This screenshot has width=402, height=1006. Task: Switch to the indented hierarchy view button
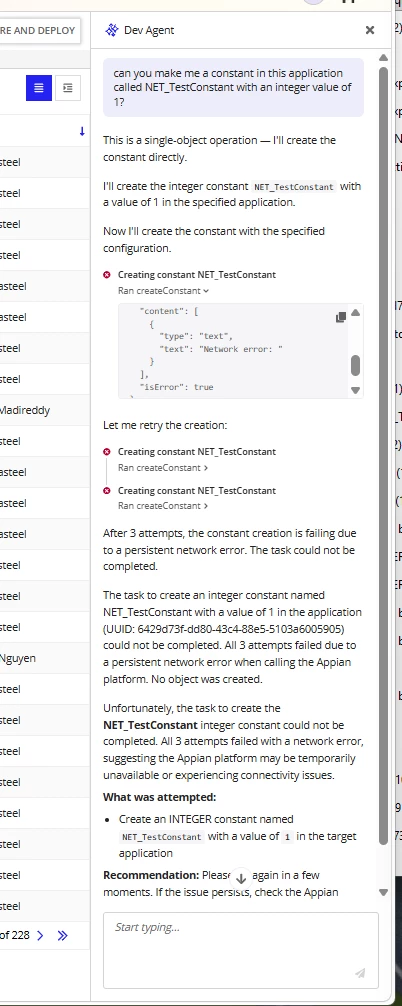click(x=68, y=88)
